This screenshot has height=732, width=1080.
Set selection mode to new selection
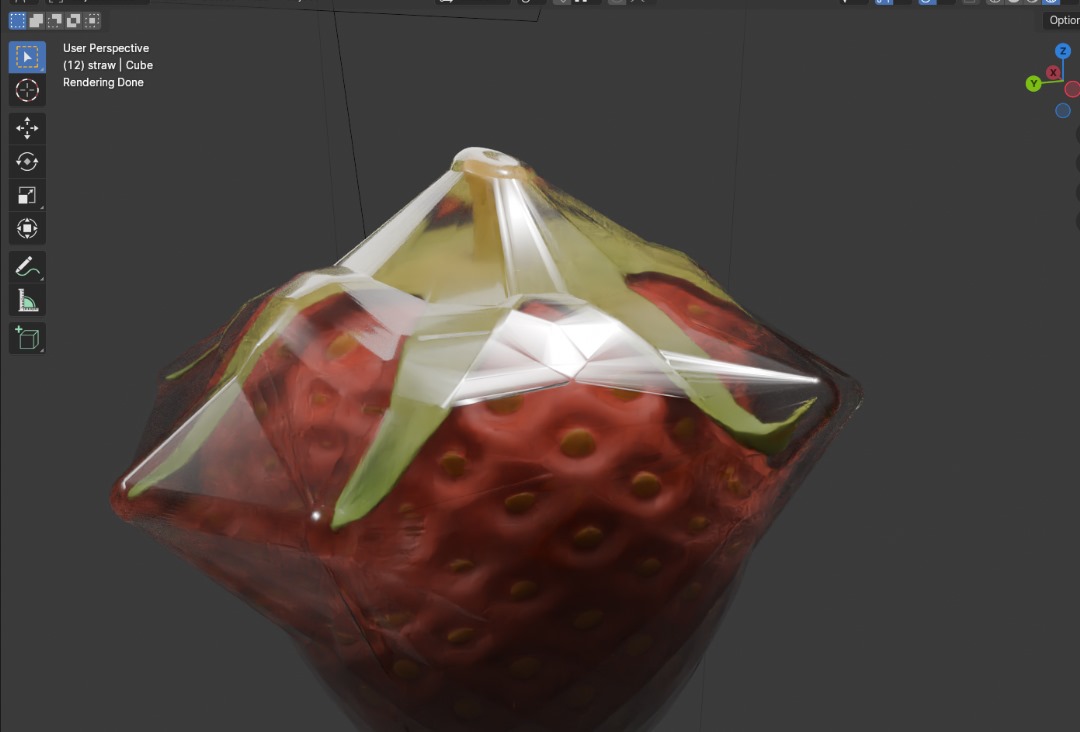[x=17, y=21]
